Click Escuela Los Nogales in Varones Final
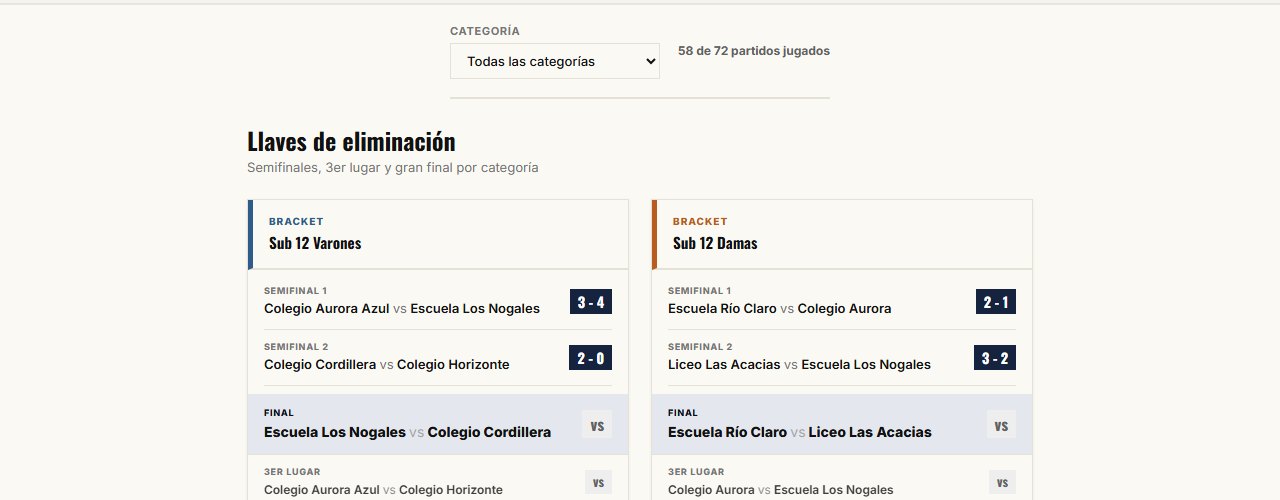Screen dimensions: 1280x500 [335, 432]
